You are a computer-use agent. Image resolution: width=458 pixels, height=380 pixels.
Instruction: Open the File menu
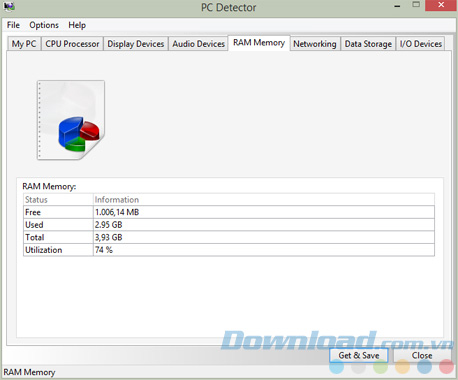pyautogui.click(x=13, y=25)
